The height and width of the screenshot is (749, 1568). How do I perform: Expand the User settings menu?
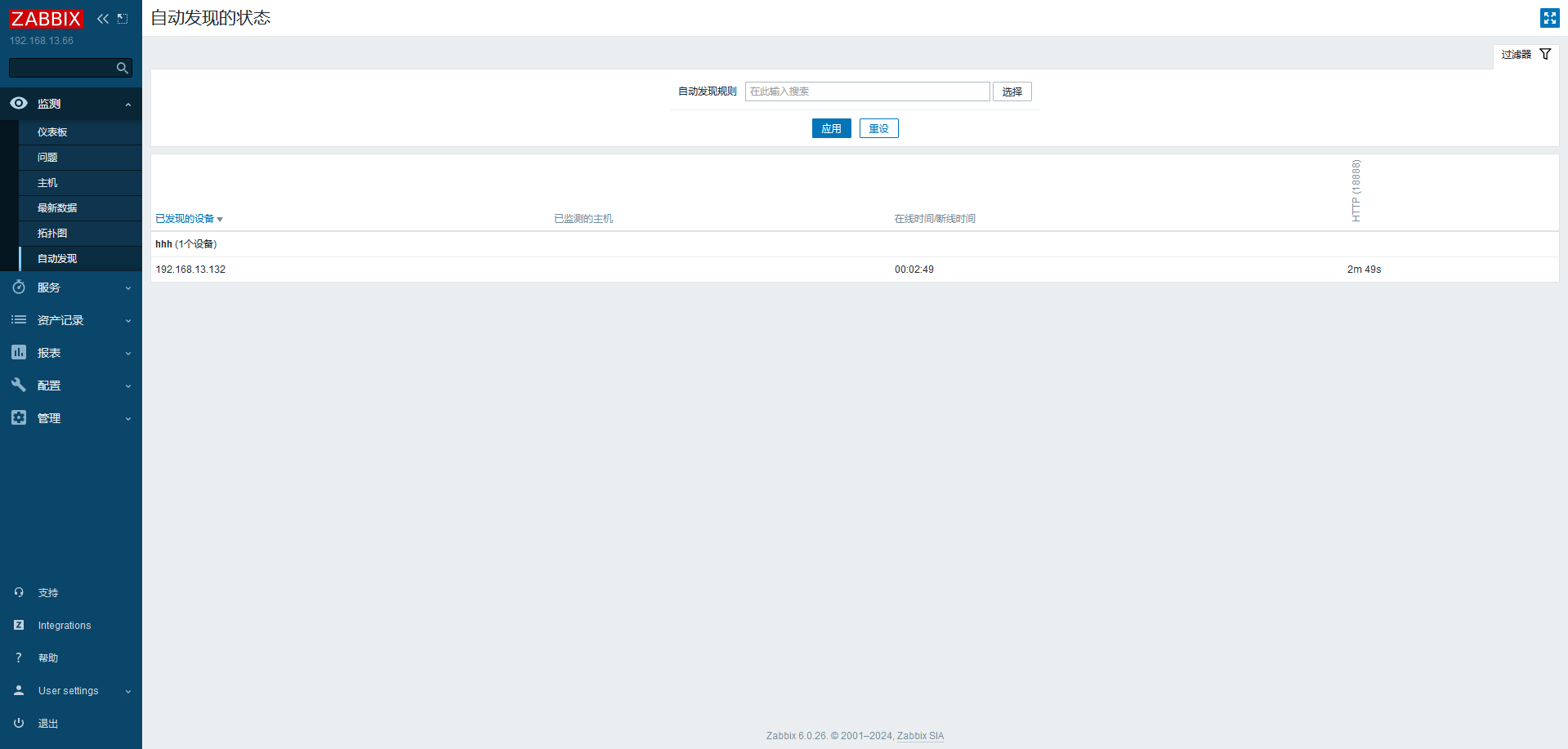70,691
